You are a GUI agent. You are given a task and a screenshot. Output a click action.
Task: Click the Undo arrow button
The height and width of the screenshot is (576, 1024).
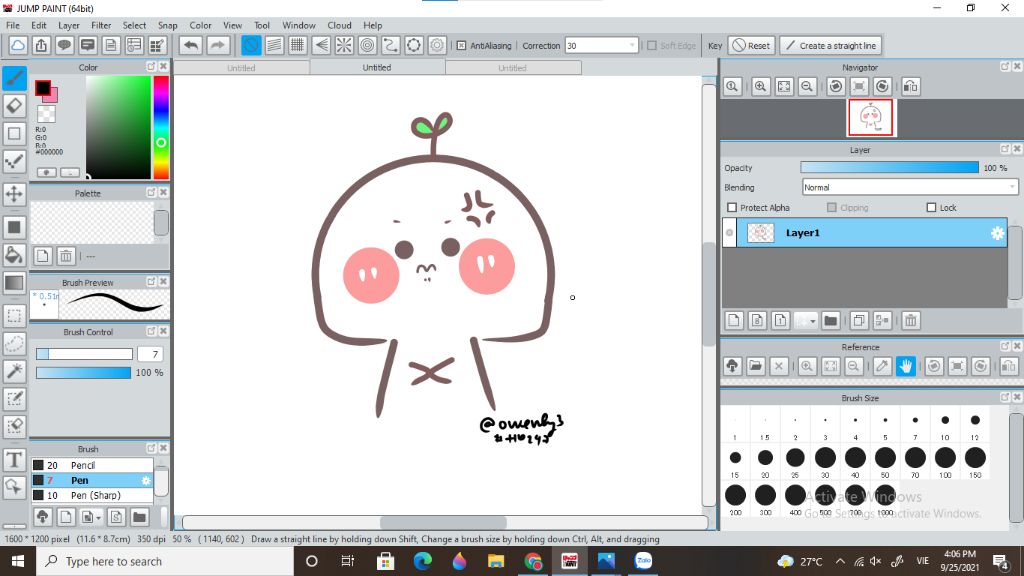191,46
